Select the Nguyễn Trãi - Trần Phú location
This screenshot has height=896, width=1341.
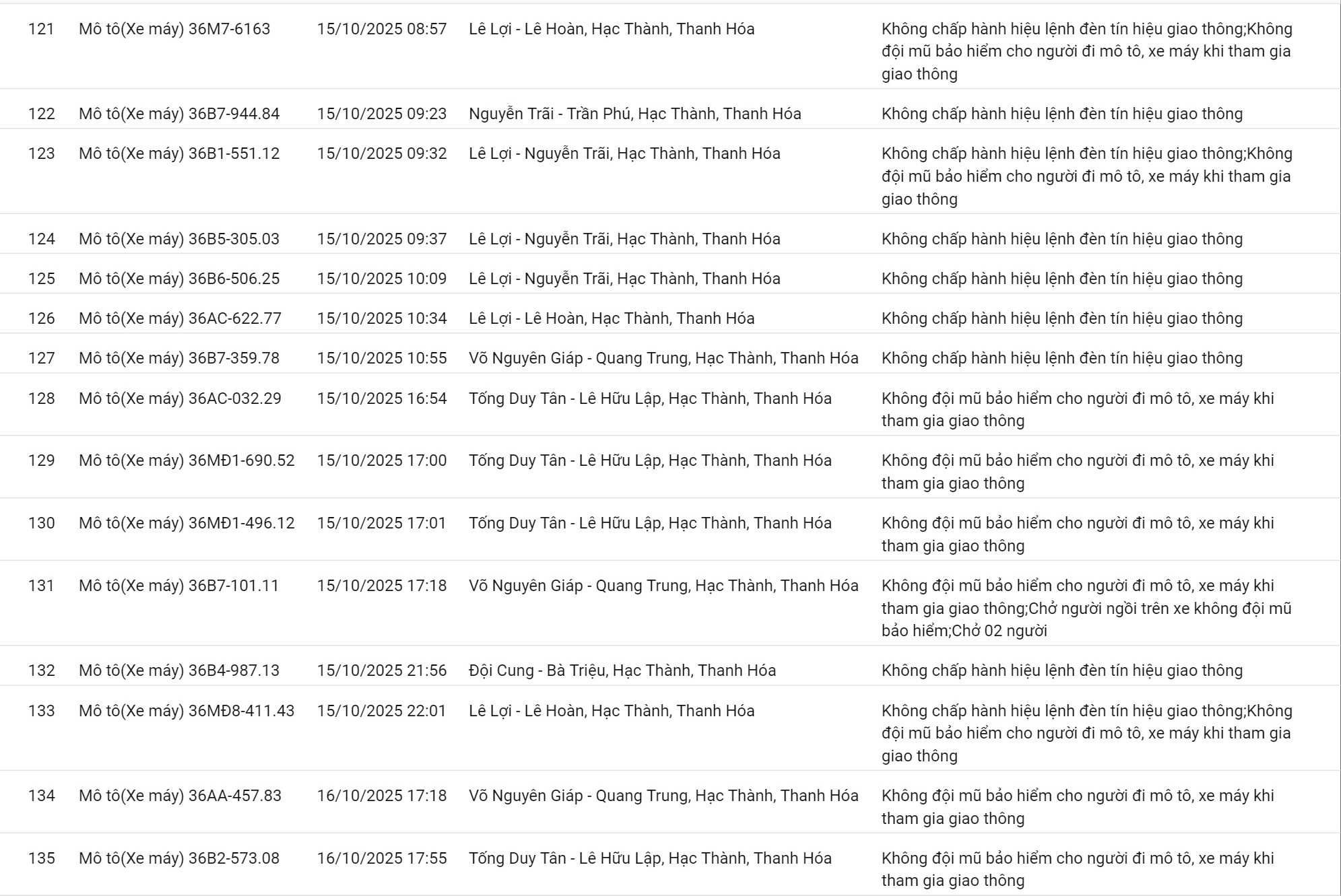[635, 114]
